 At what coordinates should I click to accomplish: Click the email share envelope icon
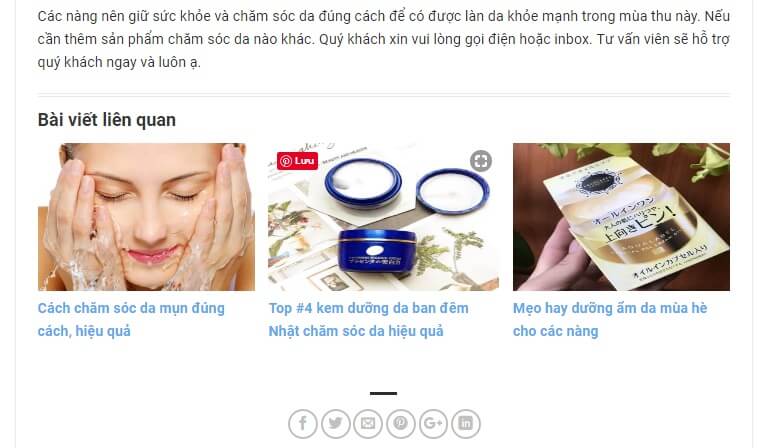(368, 423)
